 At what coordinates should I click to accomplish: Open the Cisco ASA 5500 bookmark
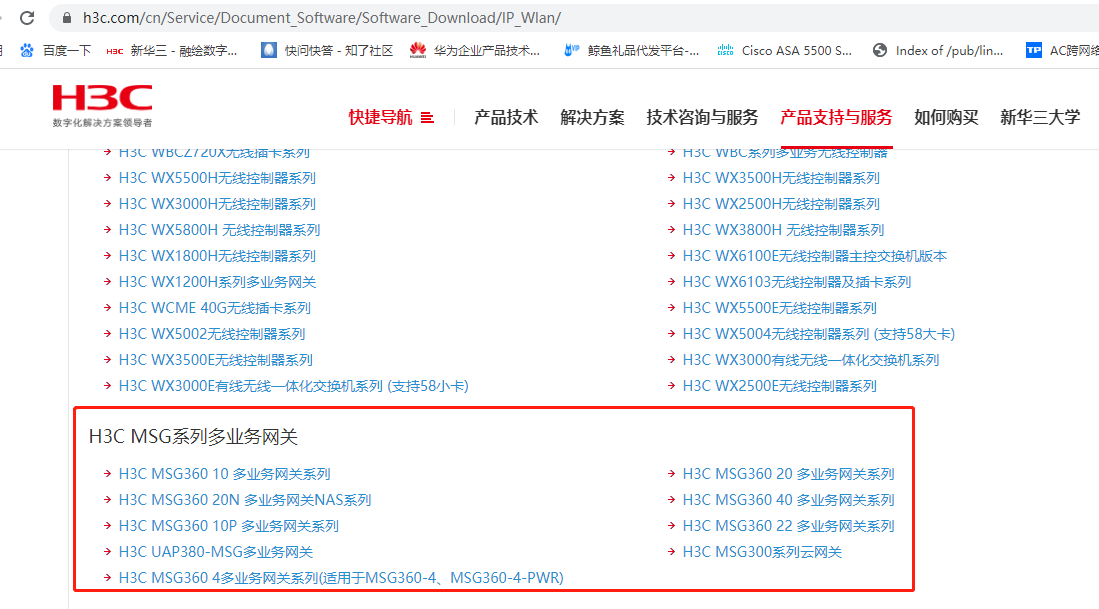784,50
